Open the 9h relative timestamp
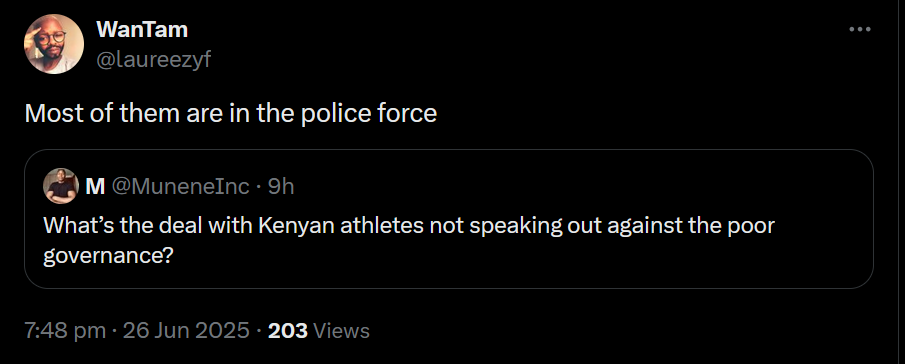905x364 pixels. pyautogui.click(x=281, y=186)
